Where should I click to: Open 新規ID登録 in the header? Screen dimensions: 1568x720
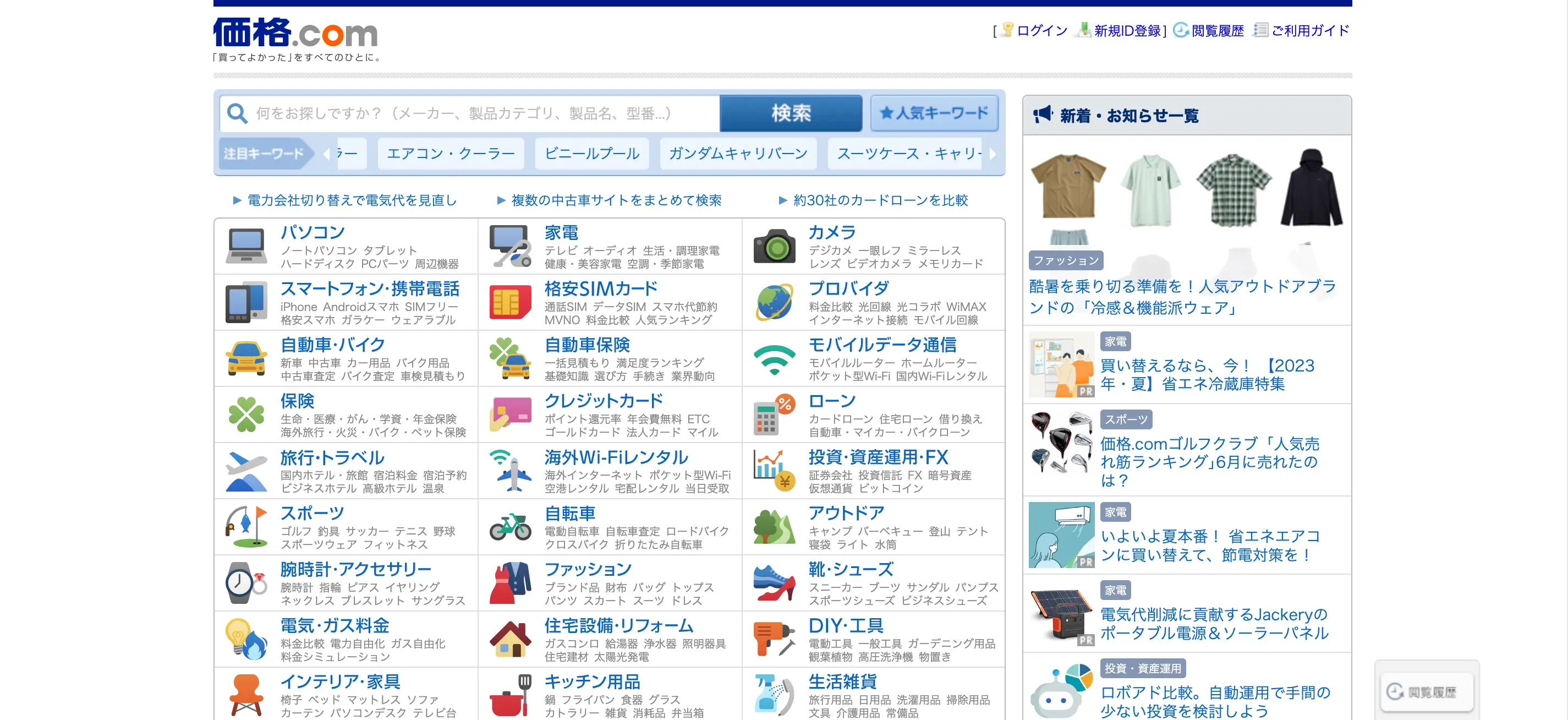(1127, 30)
